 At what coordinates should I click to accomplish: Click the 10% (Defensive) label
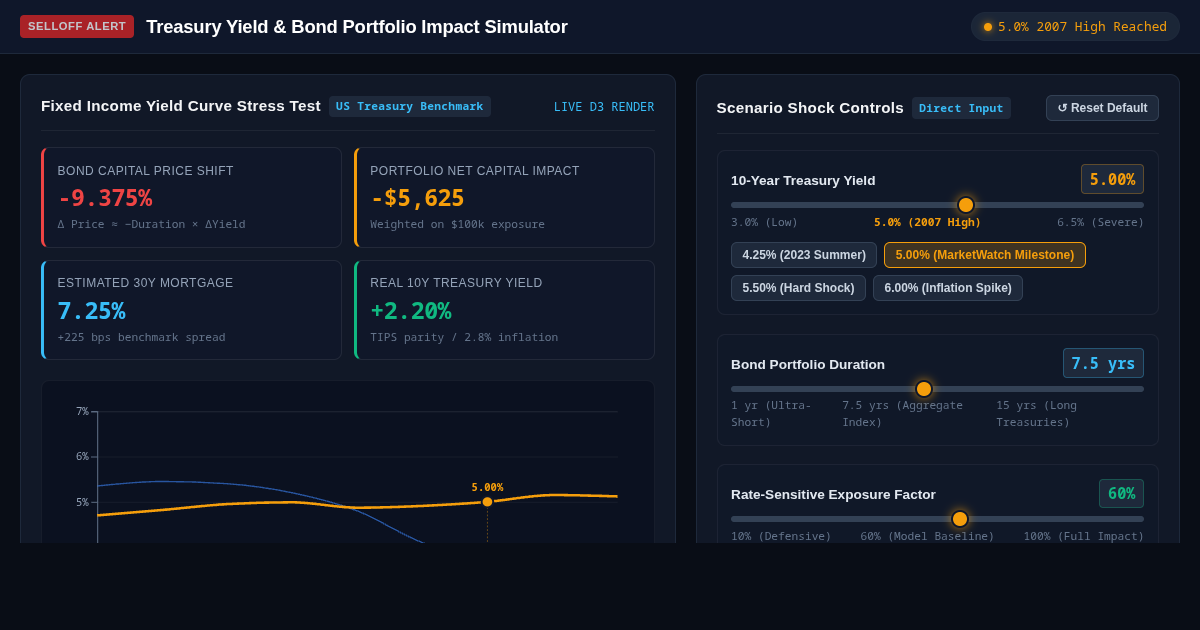[x=781, y=536]
